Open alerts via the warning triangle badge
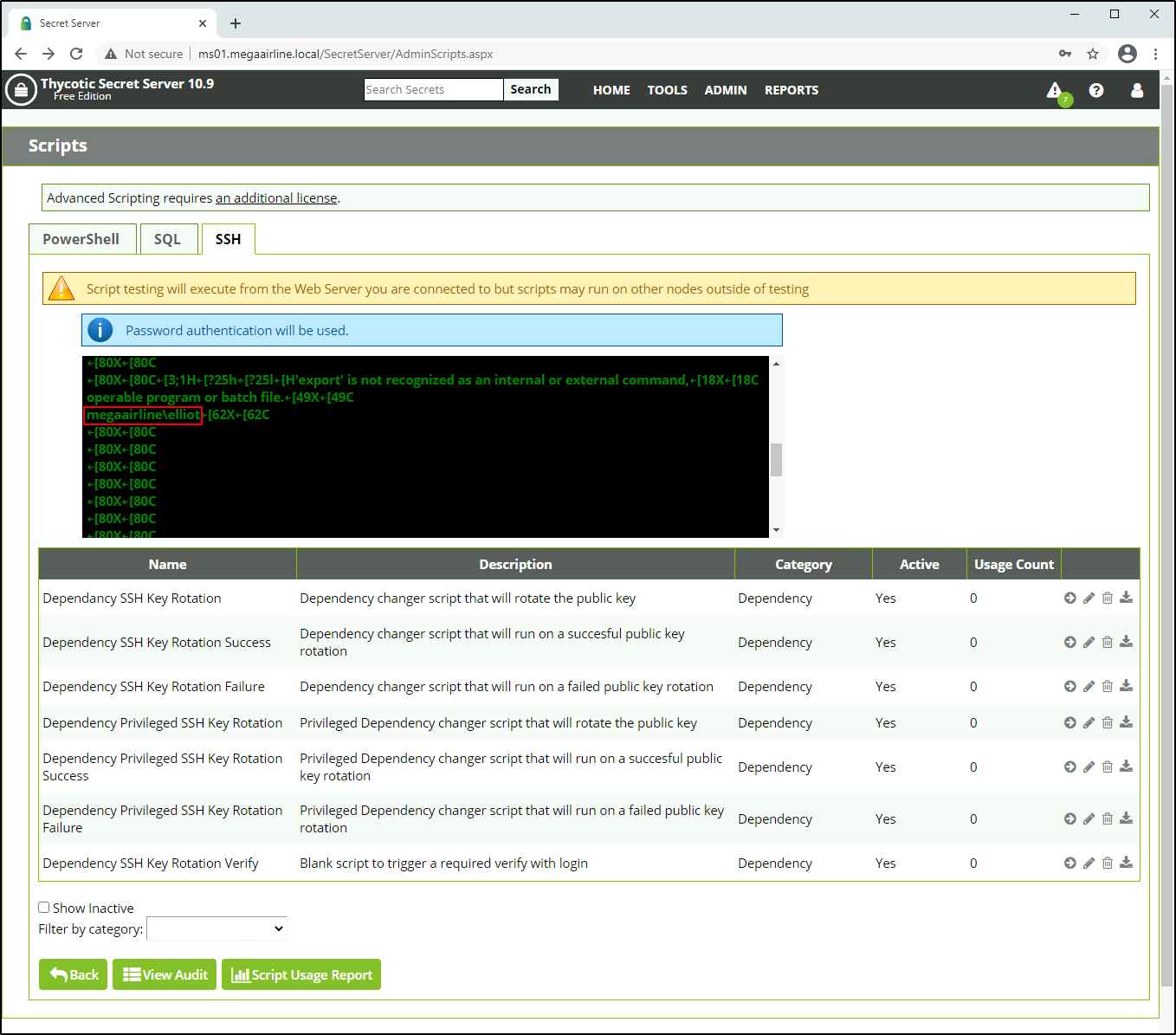The width and height of the screenshot is (1176, 1035). coord(1055,90)
